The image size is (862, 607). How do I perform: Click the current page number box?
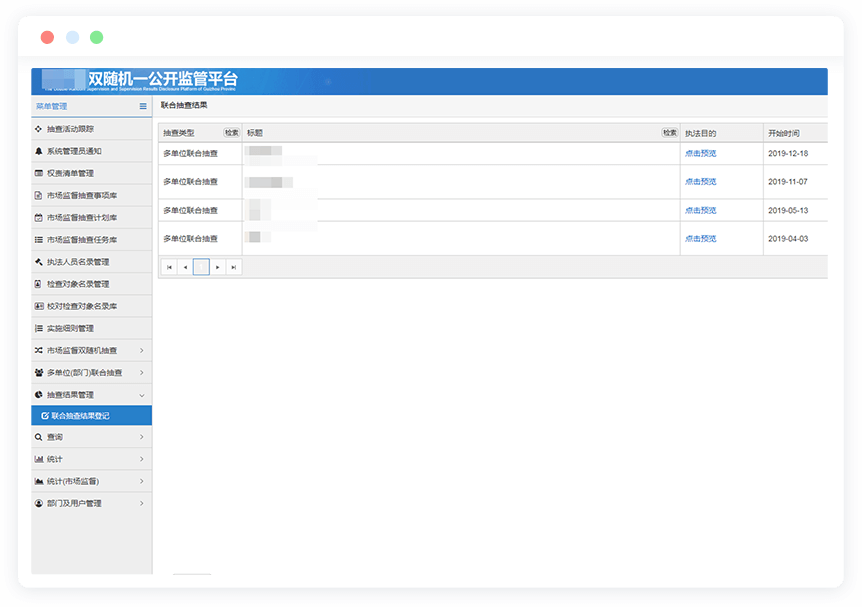point(201,267)
